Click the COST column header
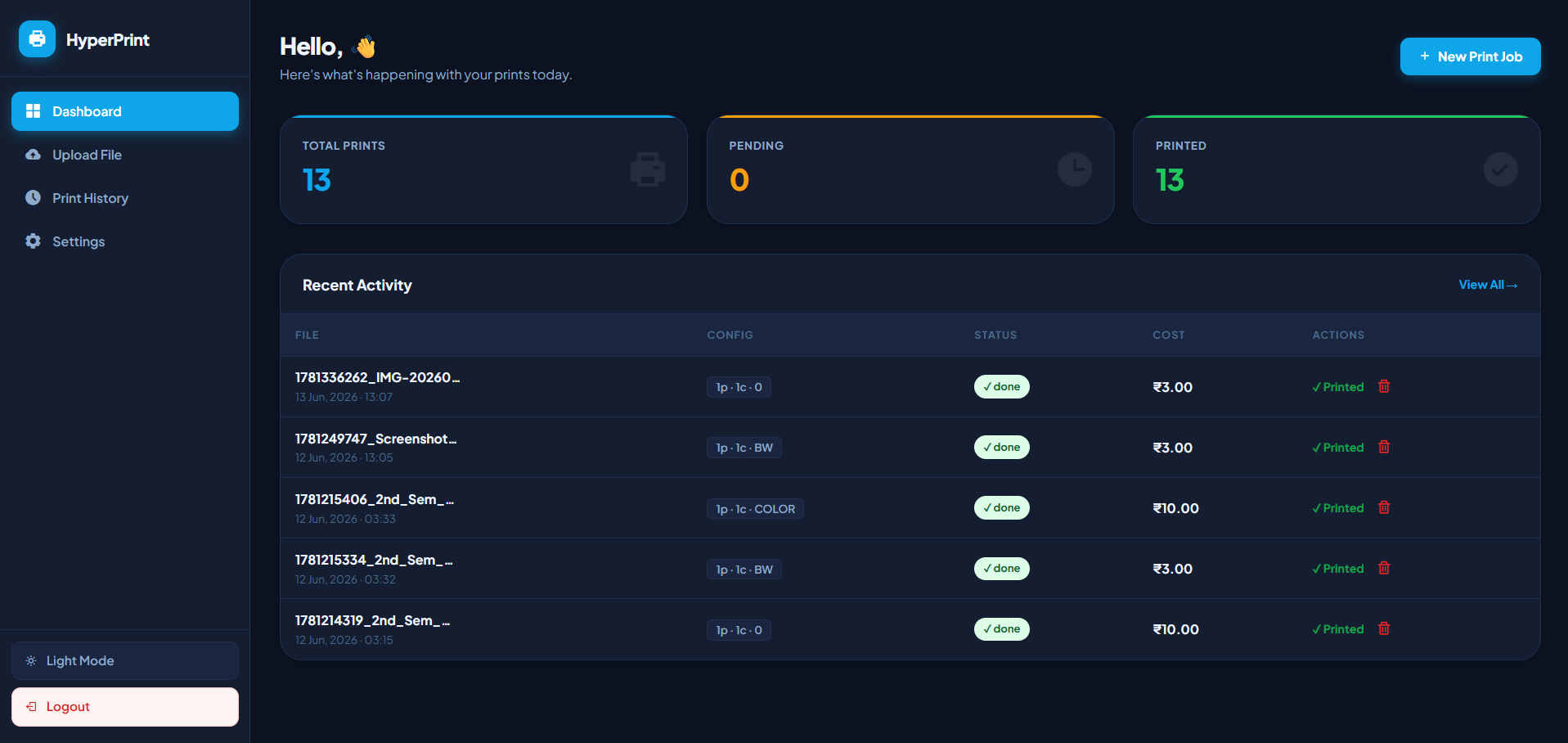The width and height of the screenshot is (1568, 743). click(x=1169, y=335)
